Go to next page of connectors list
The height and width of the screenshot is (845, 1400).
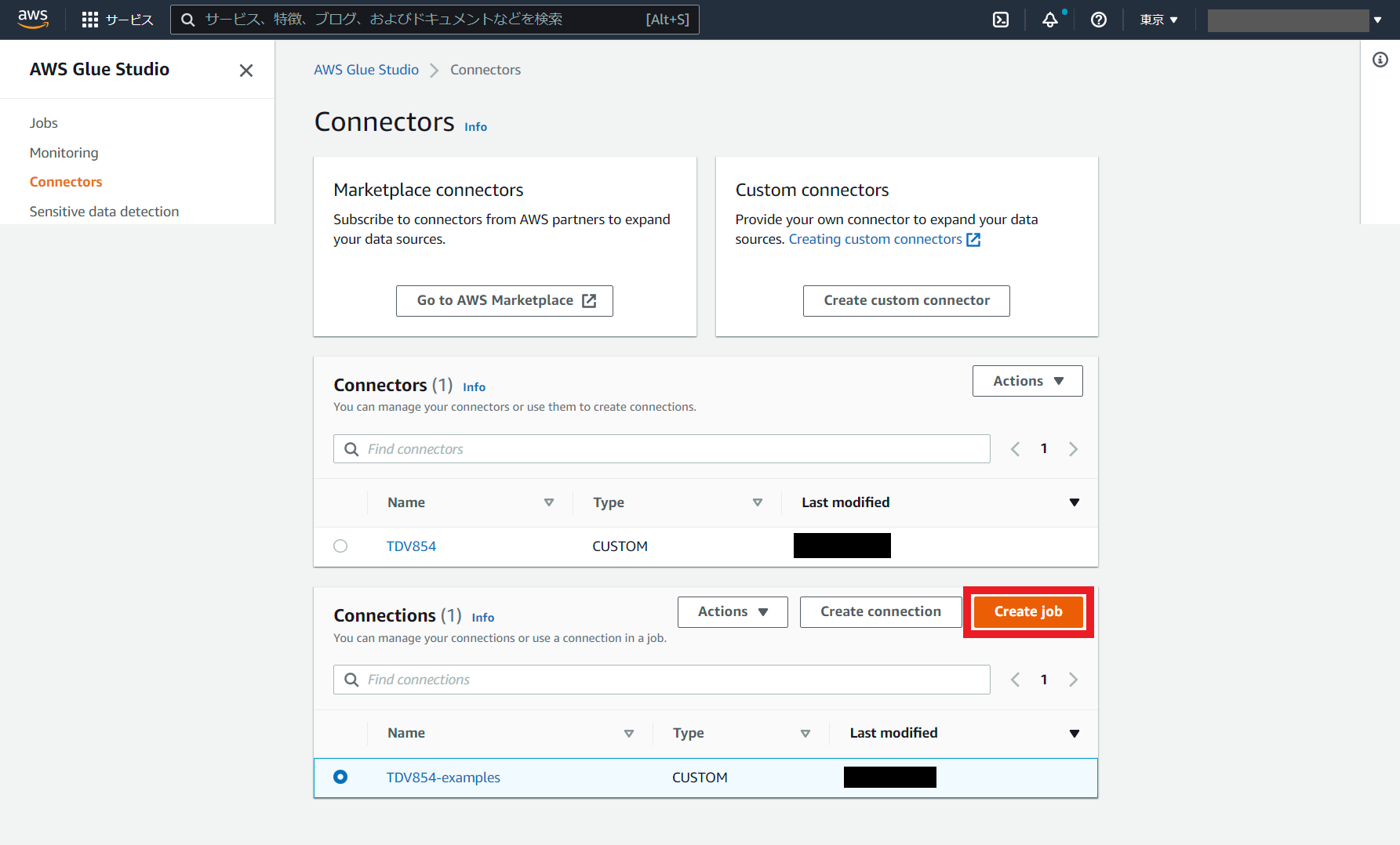1073,449
